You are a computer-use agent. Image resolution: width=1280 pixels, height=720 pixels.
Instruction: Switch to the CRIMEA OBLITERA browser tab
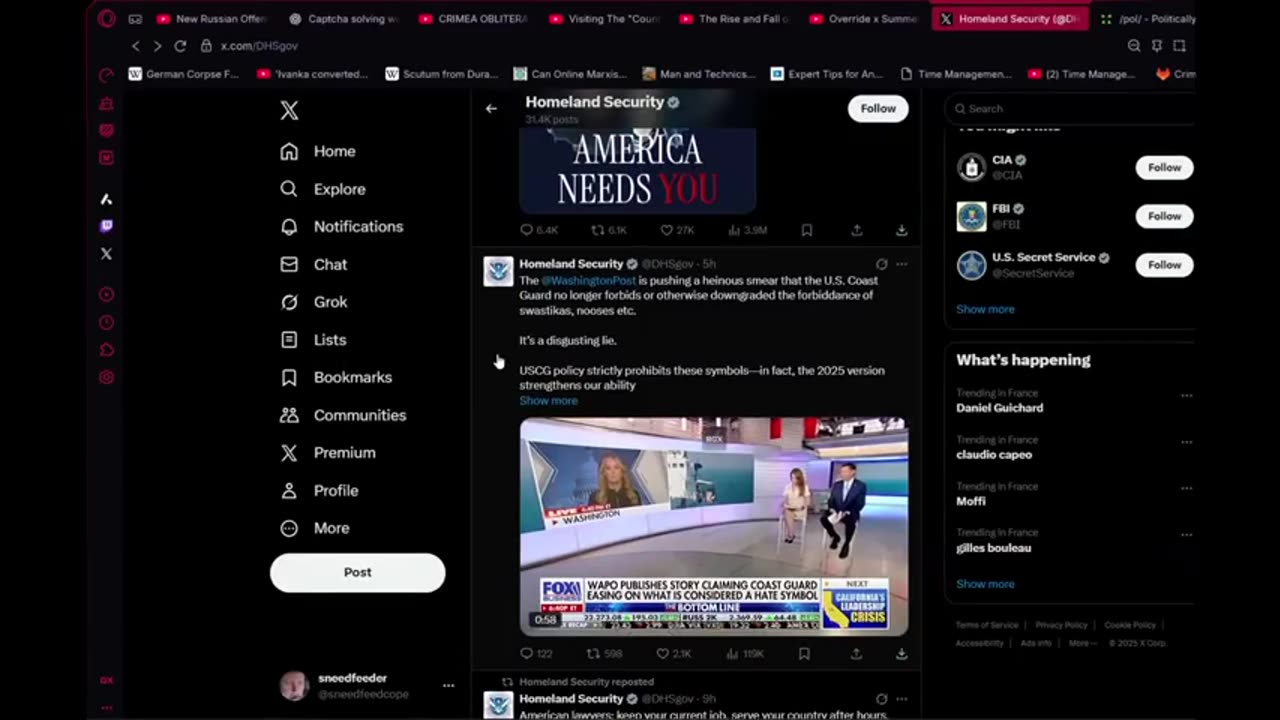coord(473,19)
